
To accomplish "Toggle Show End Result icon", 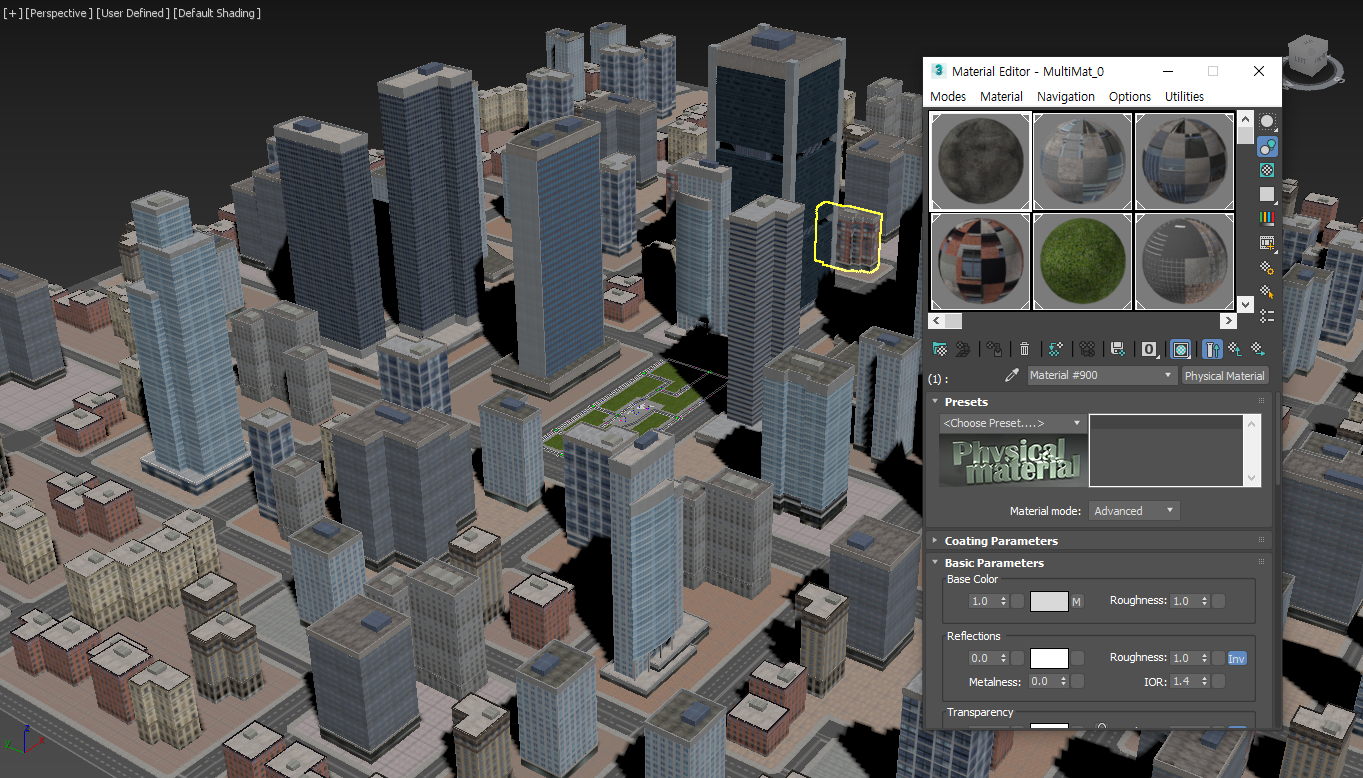I will [1212, 349].
